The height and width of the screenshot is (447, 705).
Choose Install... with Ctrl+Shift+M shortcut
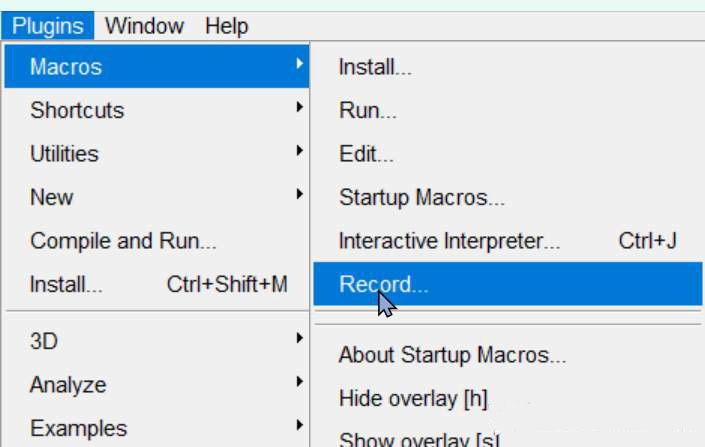[156, 284]
